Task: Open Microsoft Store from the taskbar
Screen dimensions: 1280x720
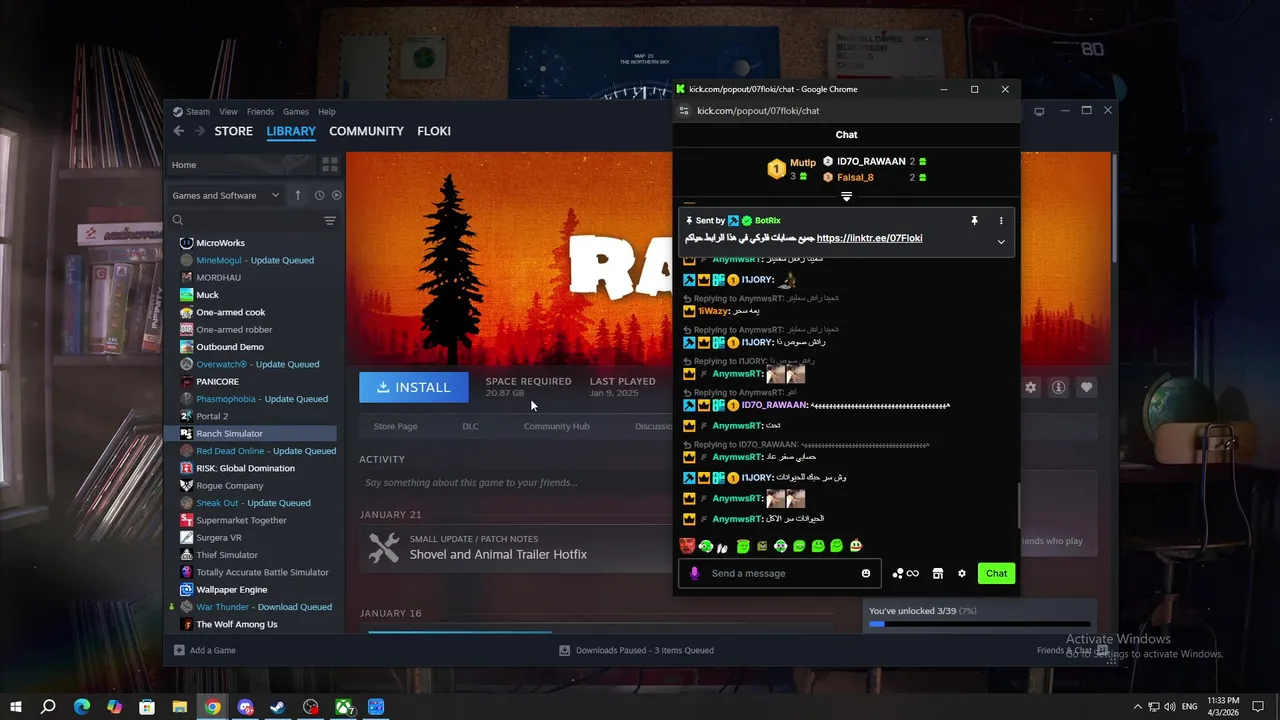Action: [147, 707]
